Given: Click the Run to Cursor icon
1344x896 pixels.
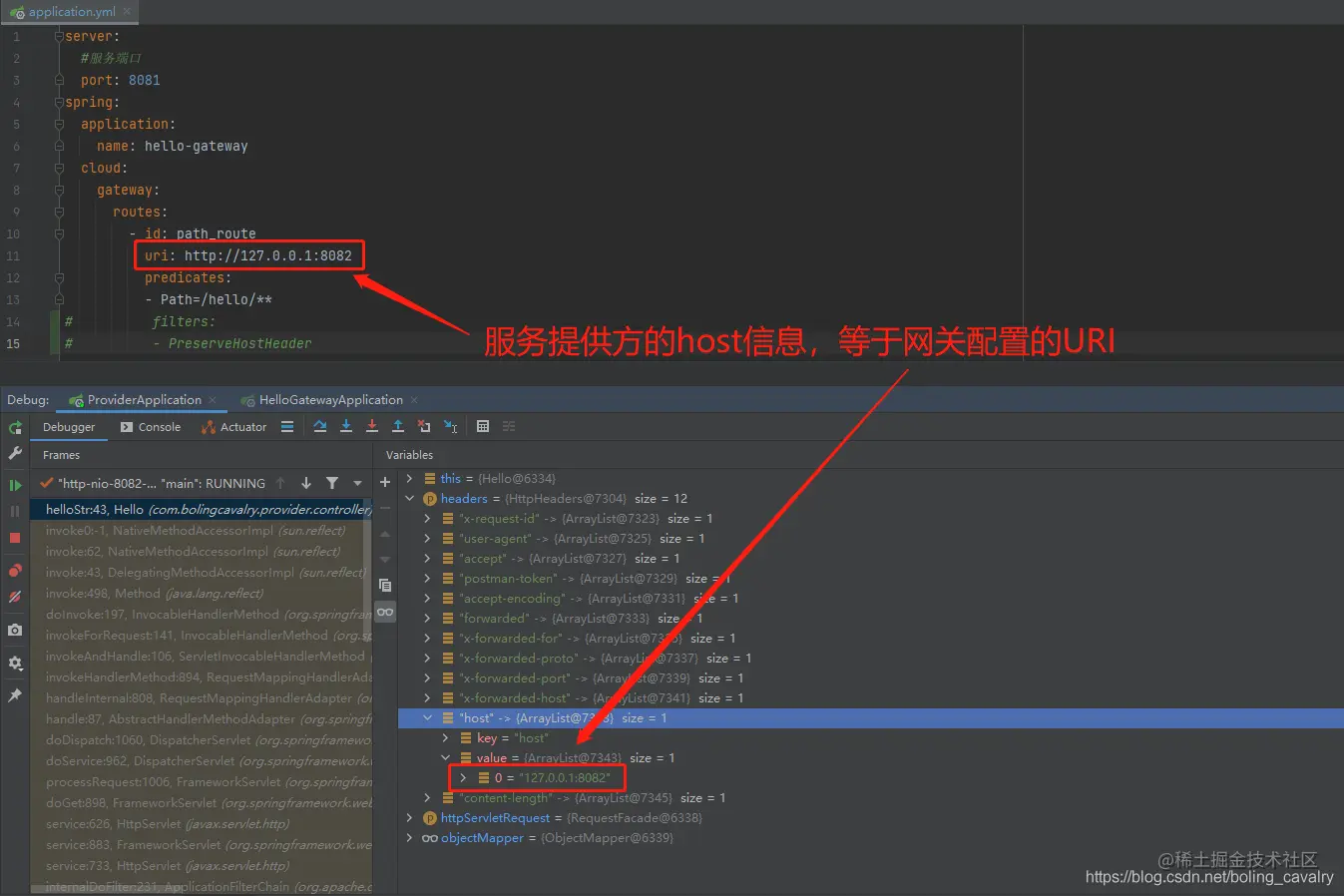Looking at the screenshot, I should coord(451,426).
